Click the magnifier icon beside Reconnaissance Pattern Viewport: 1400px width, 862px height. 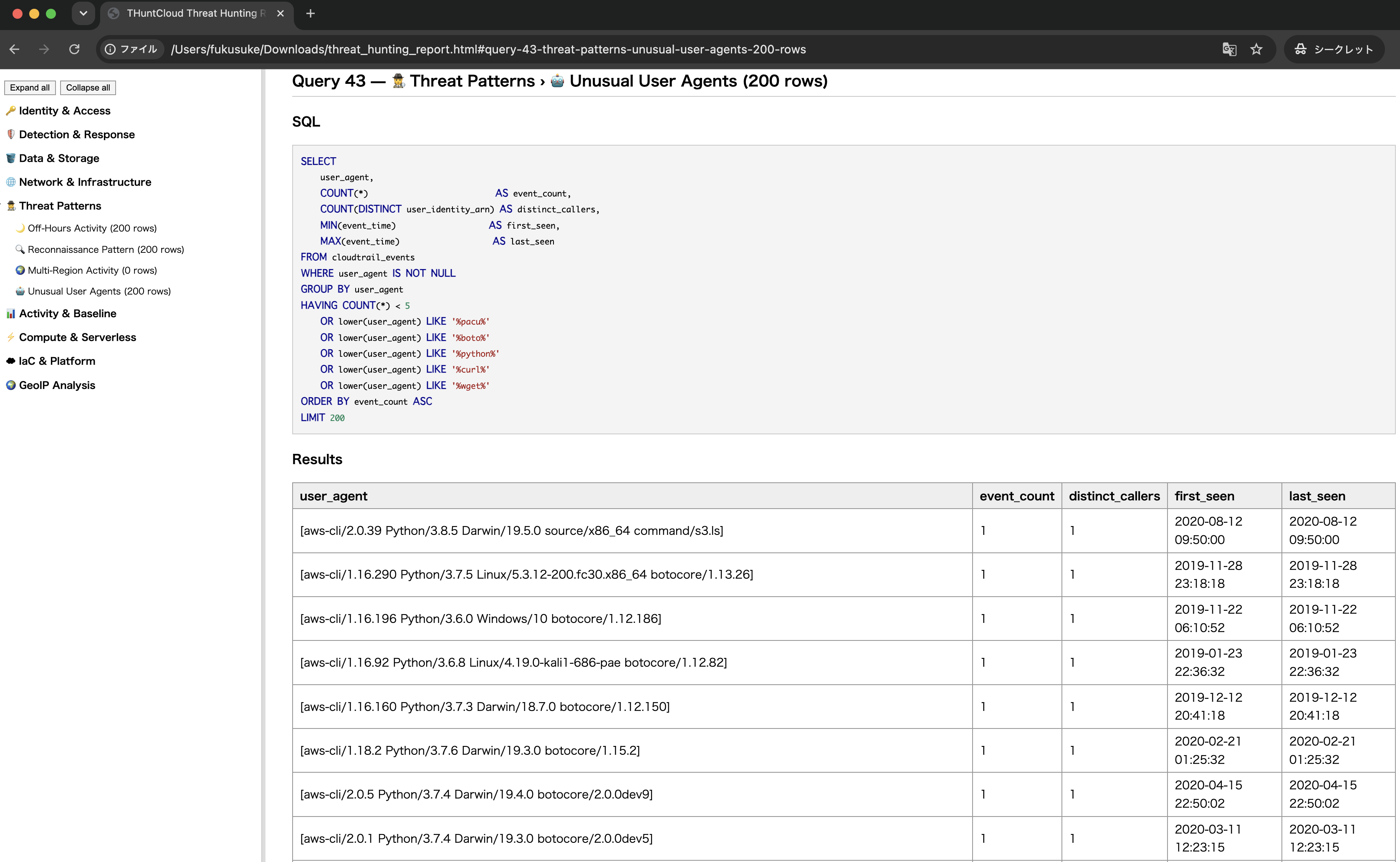click(20, 249)
